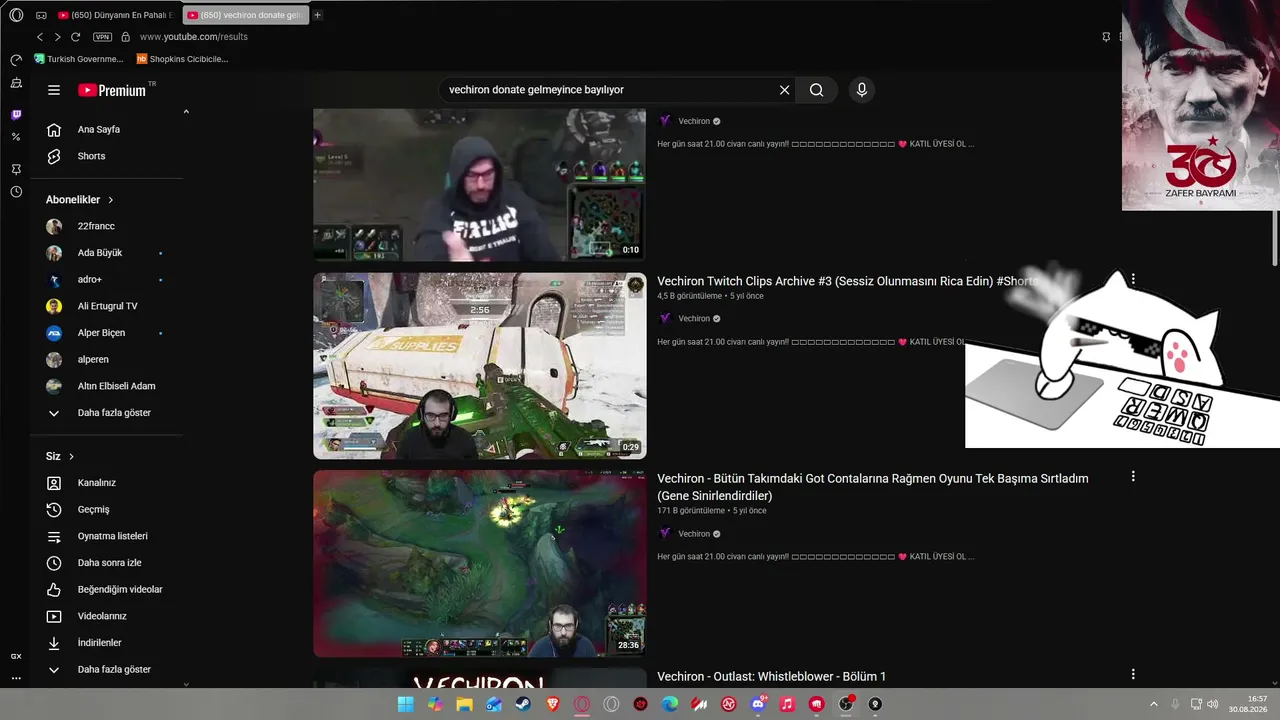Click the YouTube Premium logo

(112, 90)
